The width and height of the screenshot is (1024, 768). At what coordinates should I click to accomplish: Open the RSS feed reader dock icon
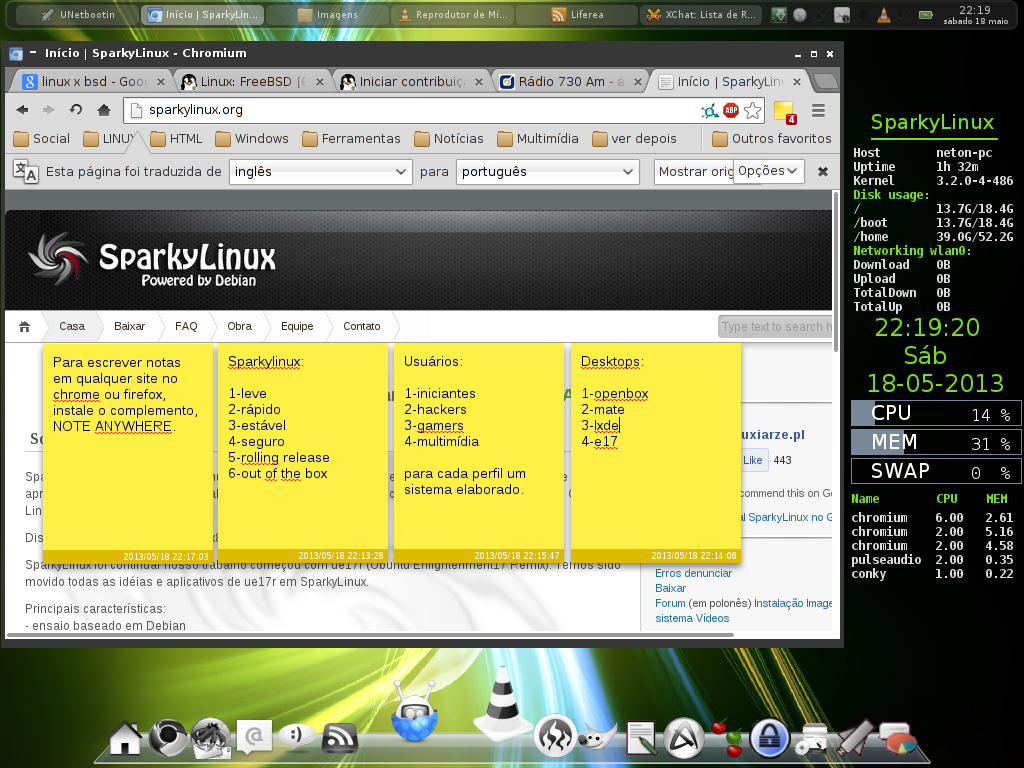point(340,738)
